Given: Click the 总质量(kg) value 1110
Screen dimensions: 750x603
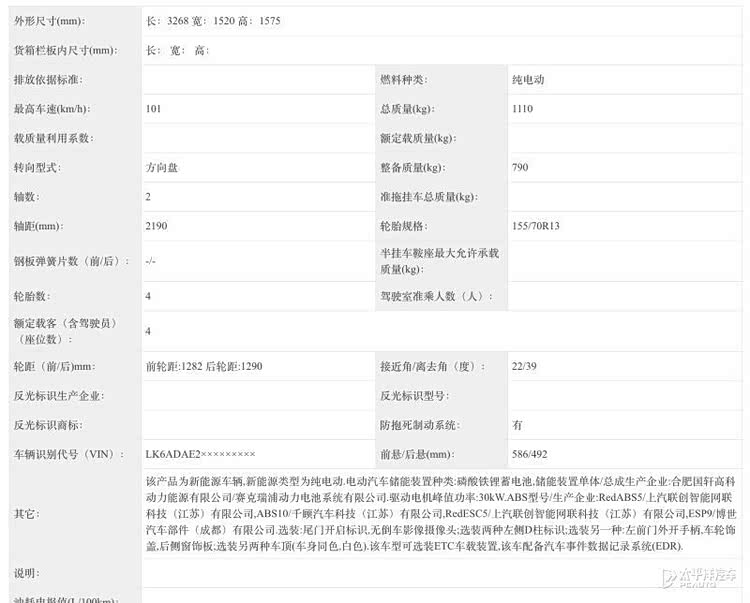Looking at the screenshot, I should tap(522, 109).
